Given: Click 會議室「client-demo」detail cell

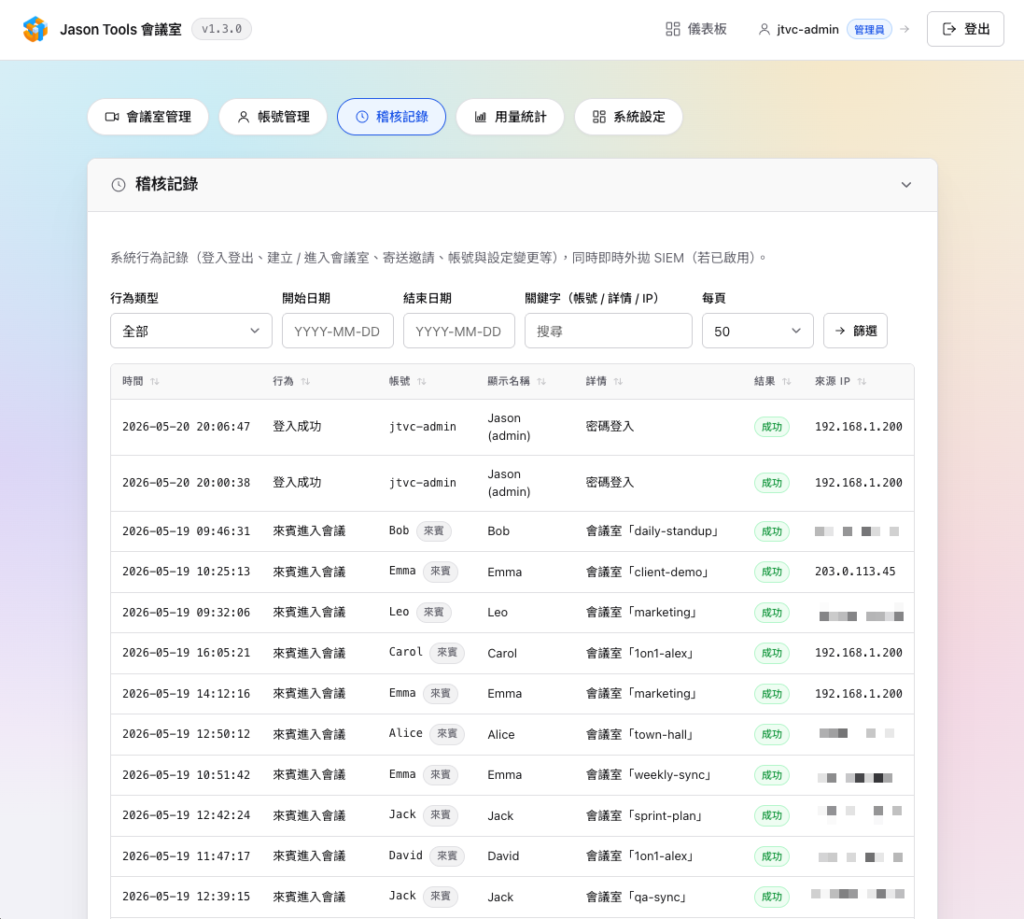Looking at the screenshot, I should [x=647, y=572].
